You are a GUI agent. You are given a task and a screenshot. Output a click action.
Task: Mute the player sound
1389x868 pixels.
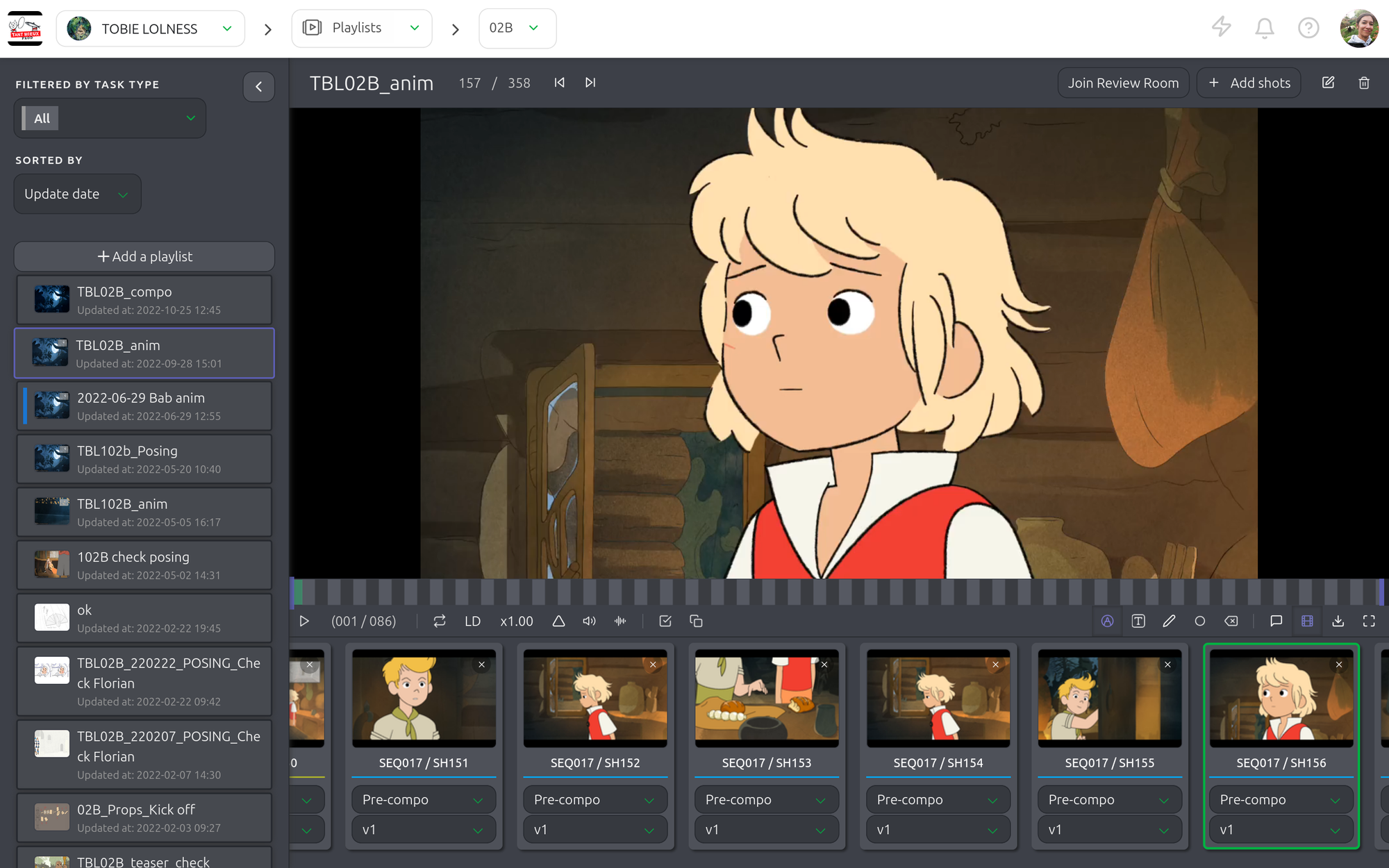pos(589,621)
